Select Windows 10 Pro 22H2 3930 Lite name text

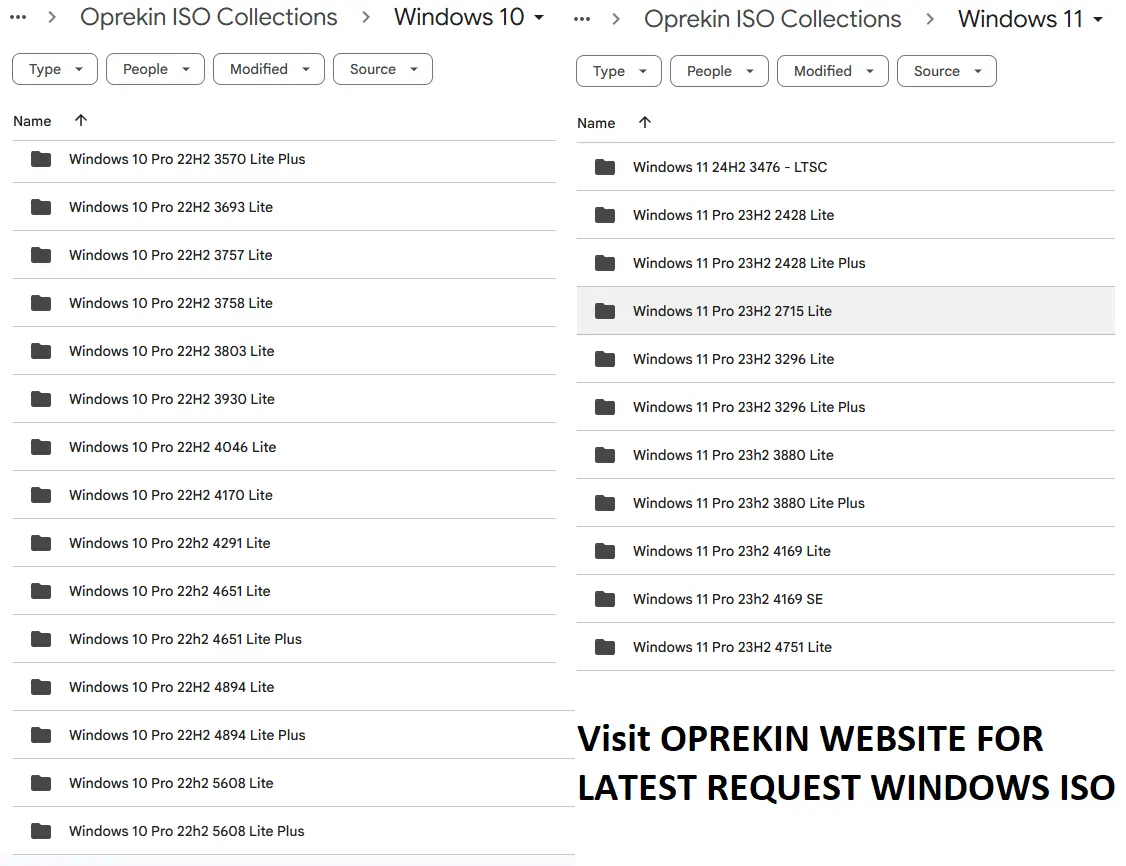click(x=172, y=399)
